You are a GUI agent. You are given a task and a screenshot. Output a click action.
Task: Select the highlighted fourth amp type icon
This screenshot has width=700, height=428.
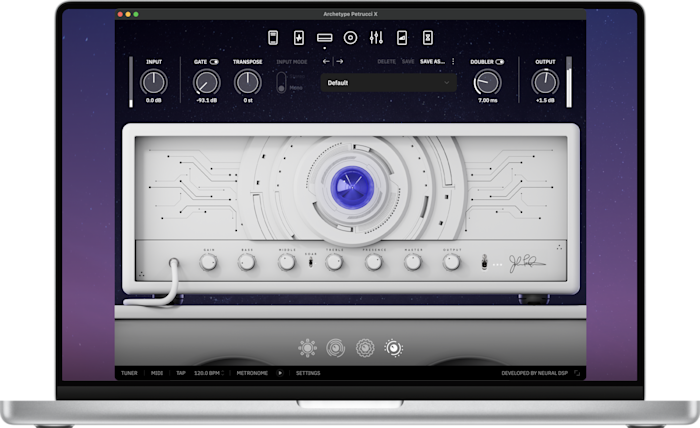[393, 348]
